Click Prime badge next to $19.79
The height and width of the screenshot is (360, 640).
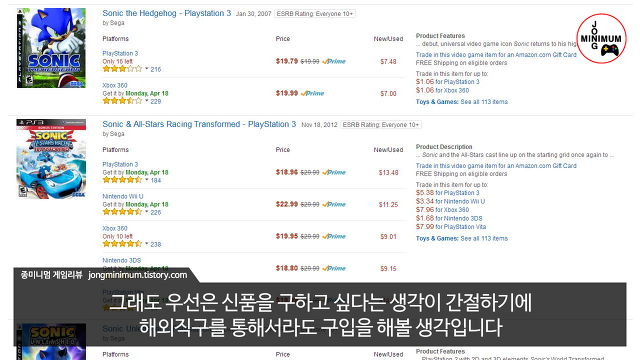tap(334, 61)
